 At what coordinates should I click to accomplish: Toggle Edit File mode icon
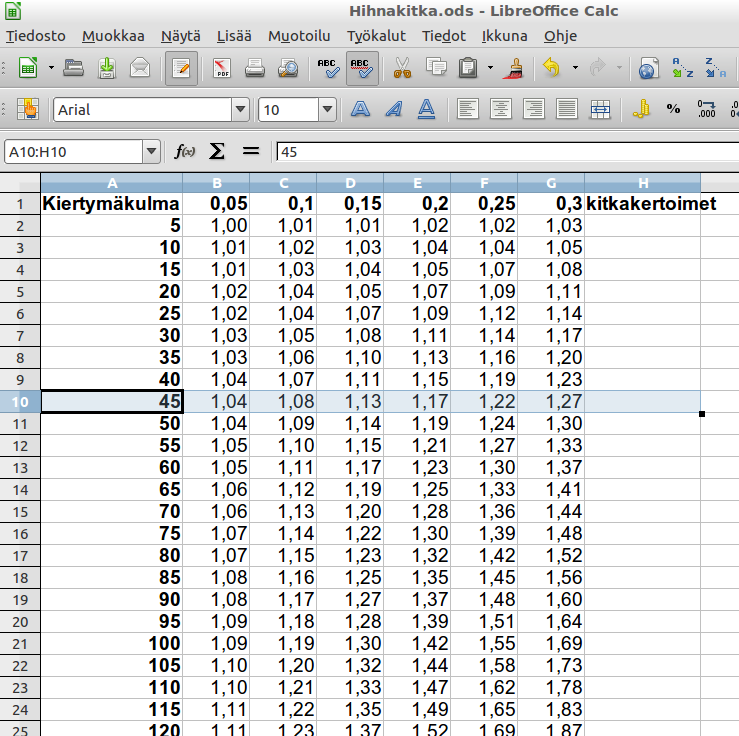point(181,68)
